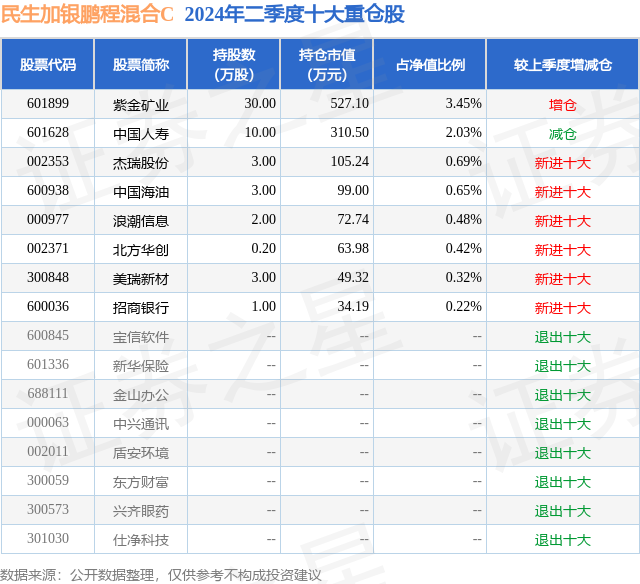The height and width of the screenshot is (584, 640).
Task: Select stock name 盾安环境
Action: click(x=141, y=453)
